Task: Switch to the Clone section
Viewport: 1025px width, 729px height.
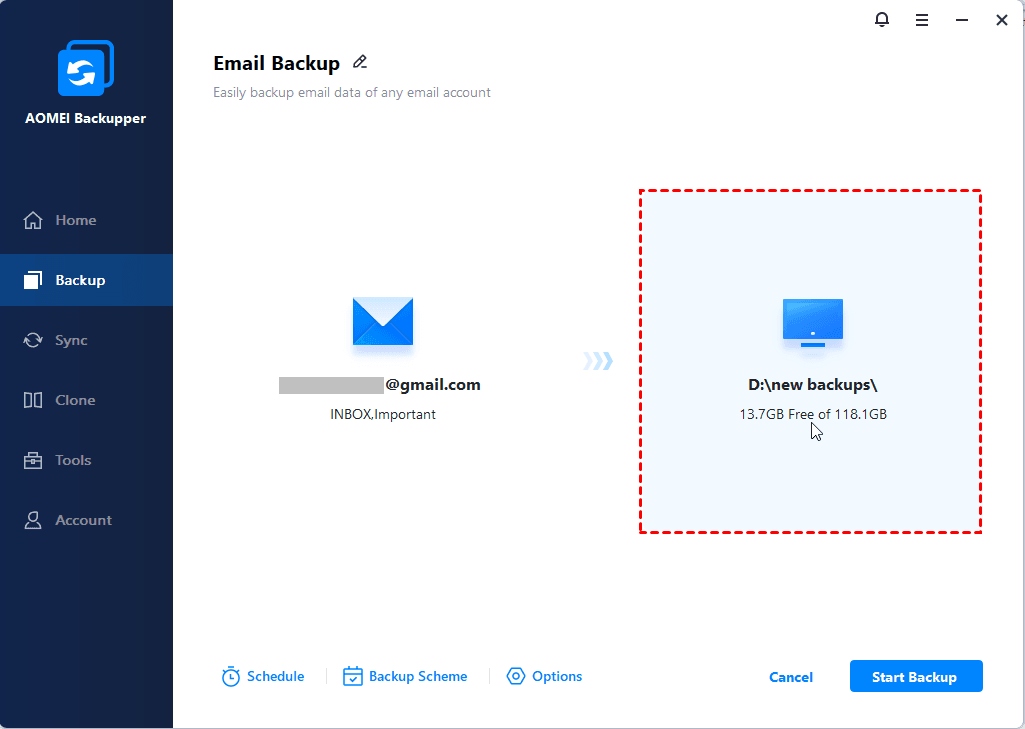Action: click(75, 400)
